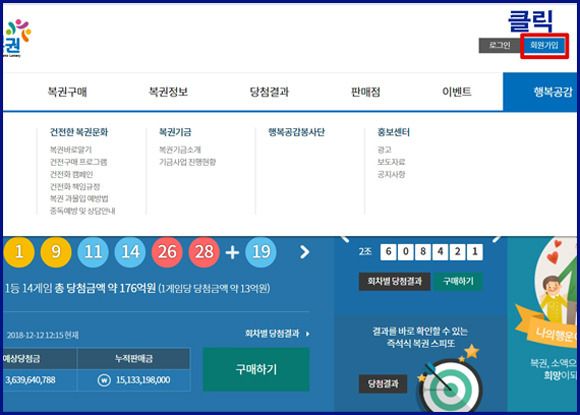Click the pension digit box showing 8
The height and width of the screenshot is (415, 580).
click(x=423, y=252)
